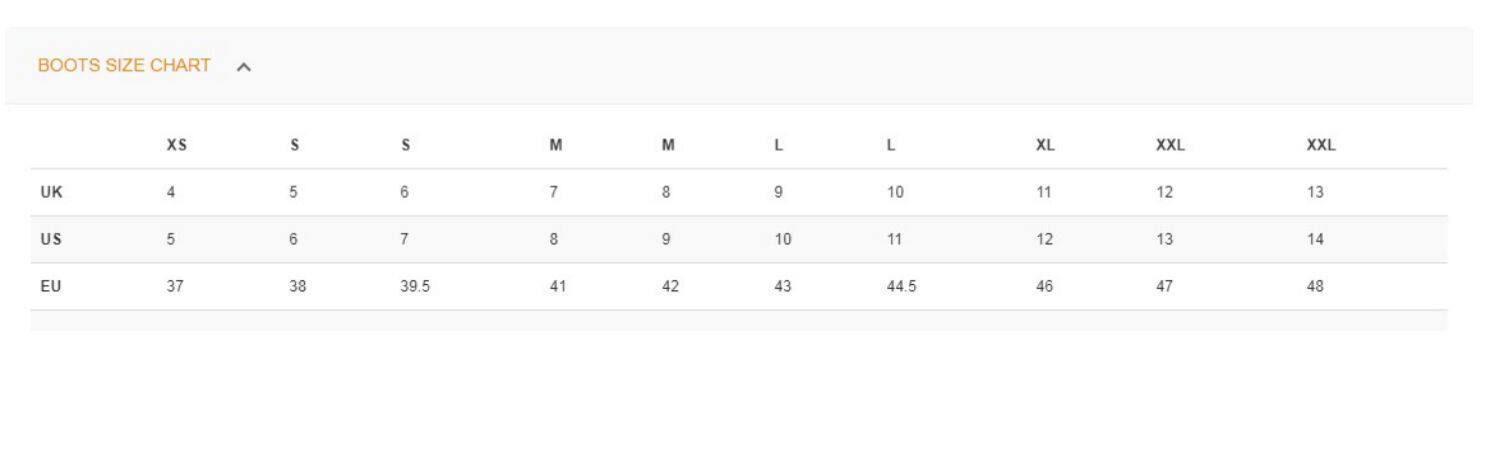This screenshot has height=466, width=1500.
Task: Click the UK row label
Action: tap(51, 193)
